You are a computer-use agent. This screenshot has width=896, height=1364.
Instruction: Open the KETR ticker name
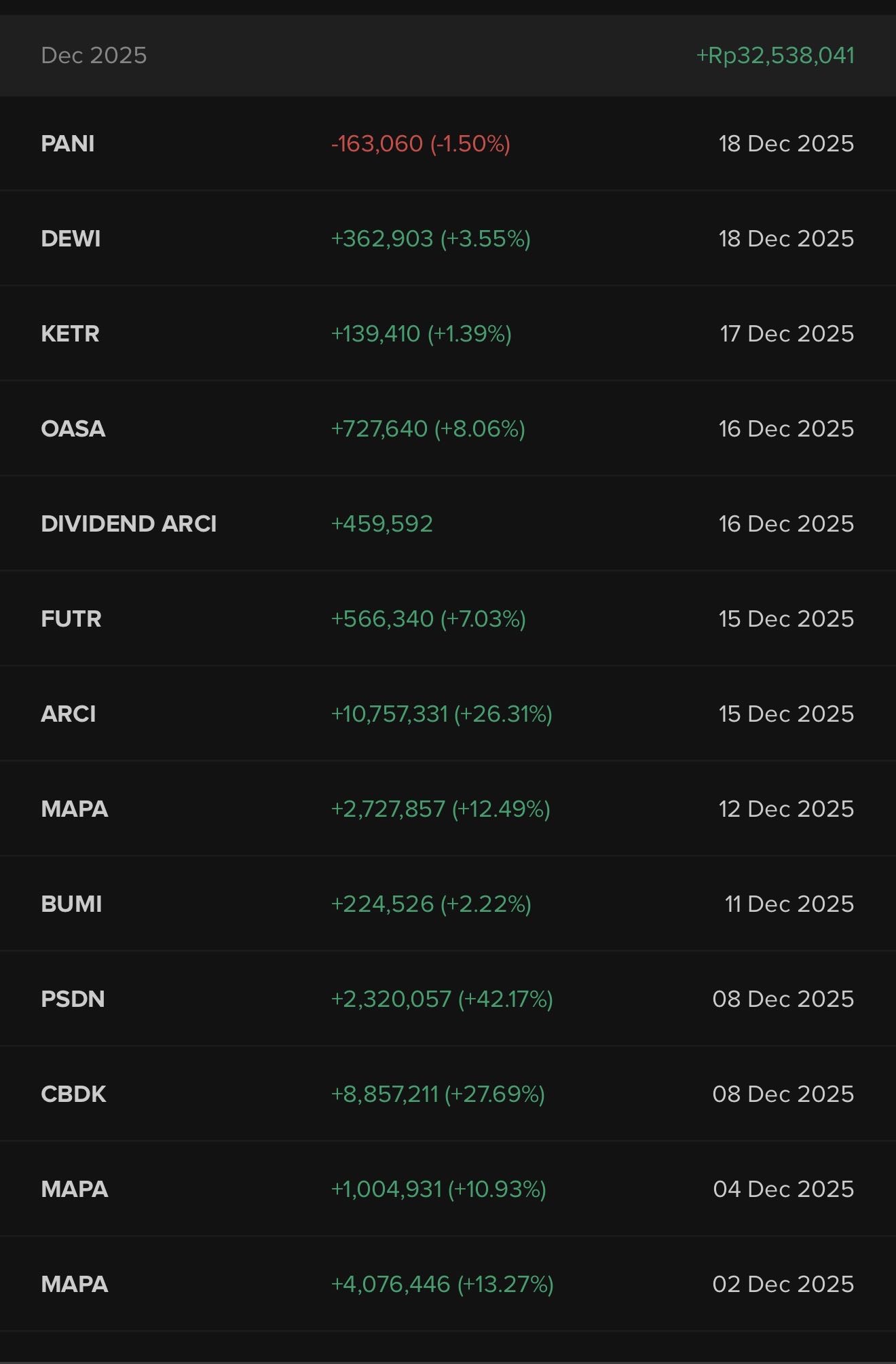(x=70, y=334)
